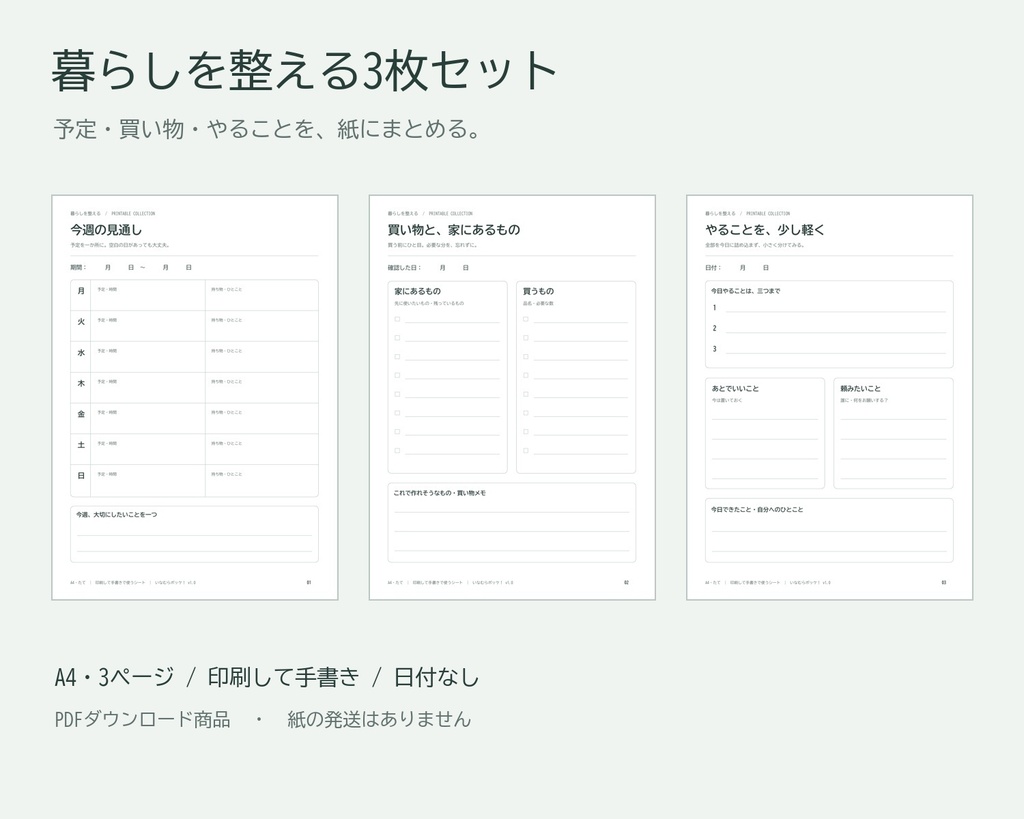Select the 木 row label in the weekly table

tap(81, 383)
